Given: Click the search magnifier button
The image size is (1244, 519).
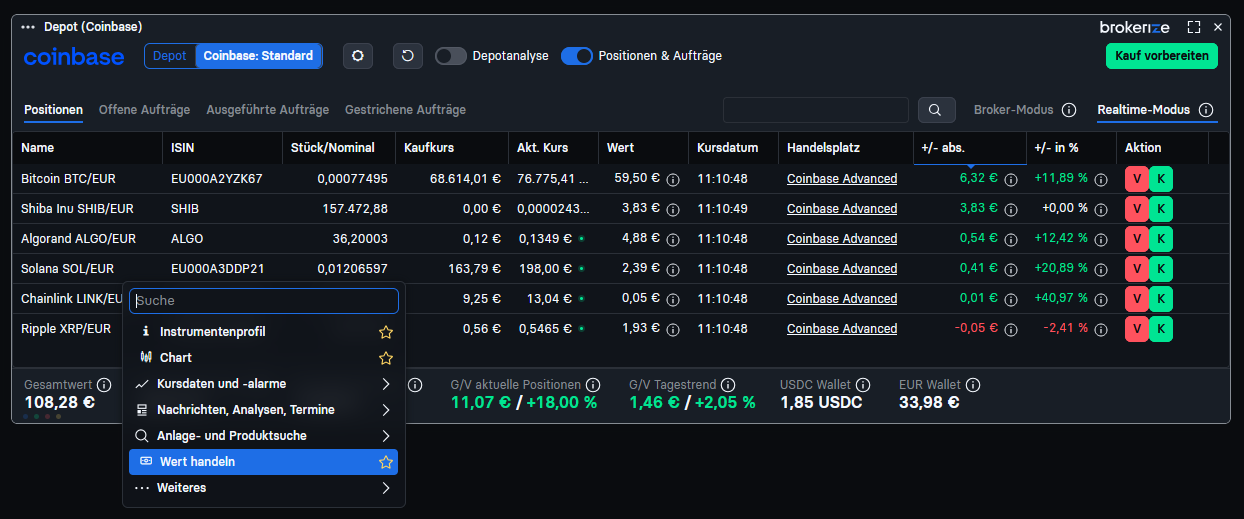Looking at the screenshot, I should [935, 110].
